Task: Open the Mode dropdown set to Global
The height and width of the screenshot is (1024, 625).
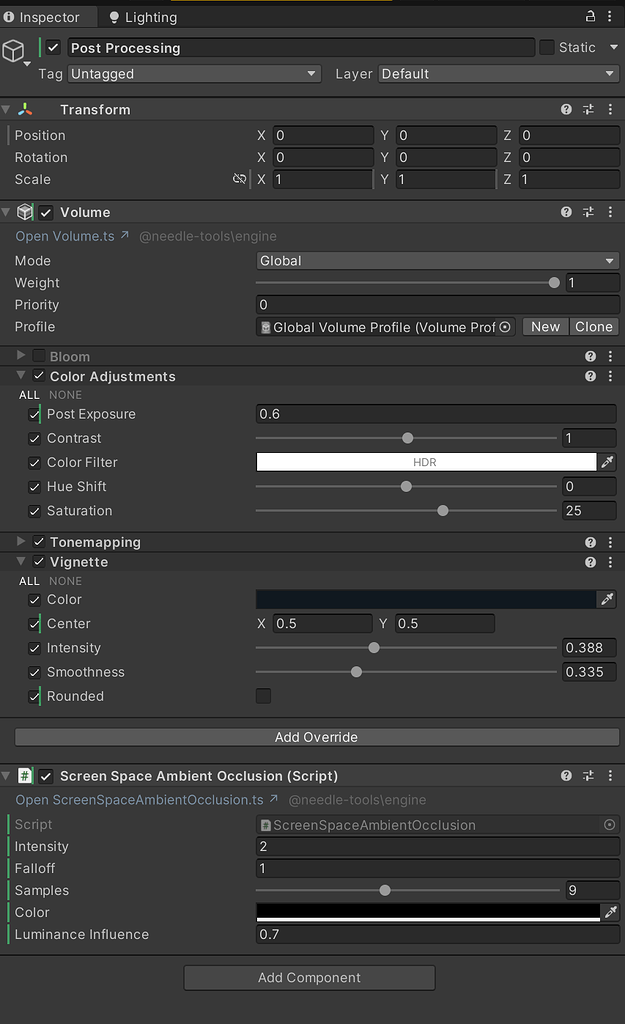Action: click(x=437, y=260)
